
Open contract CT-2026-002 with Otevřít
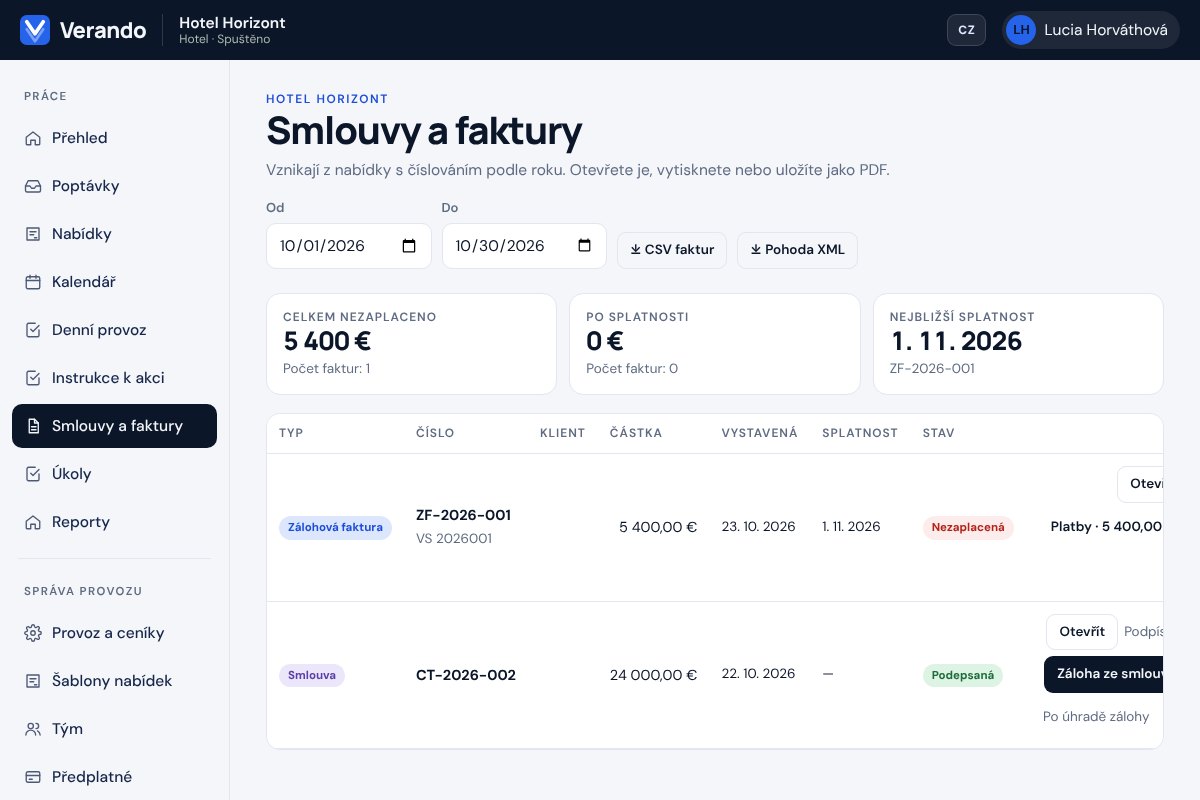tap(1081, 632)
